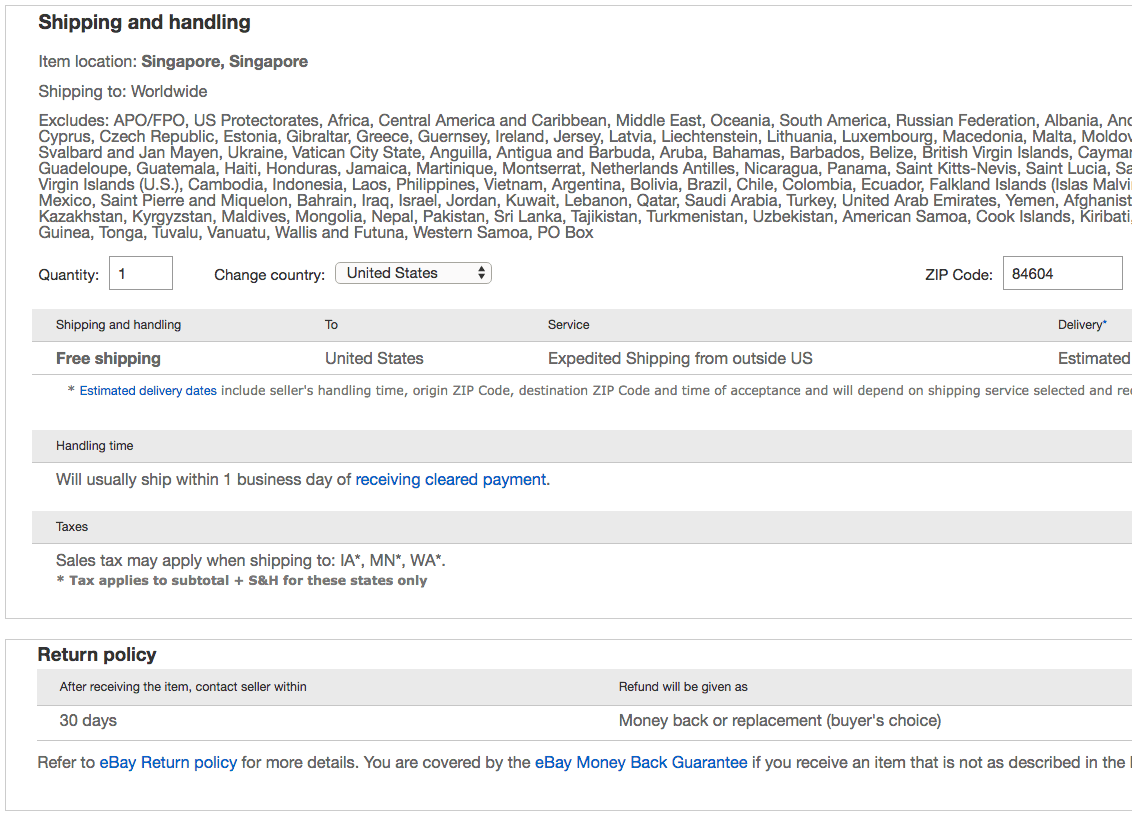1132x816 pixels.
Task: Select the 30 days return window cell
Action: tap(88, 720)
